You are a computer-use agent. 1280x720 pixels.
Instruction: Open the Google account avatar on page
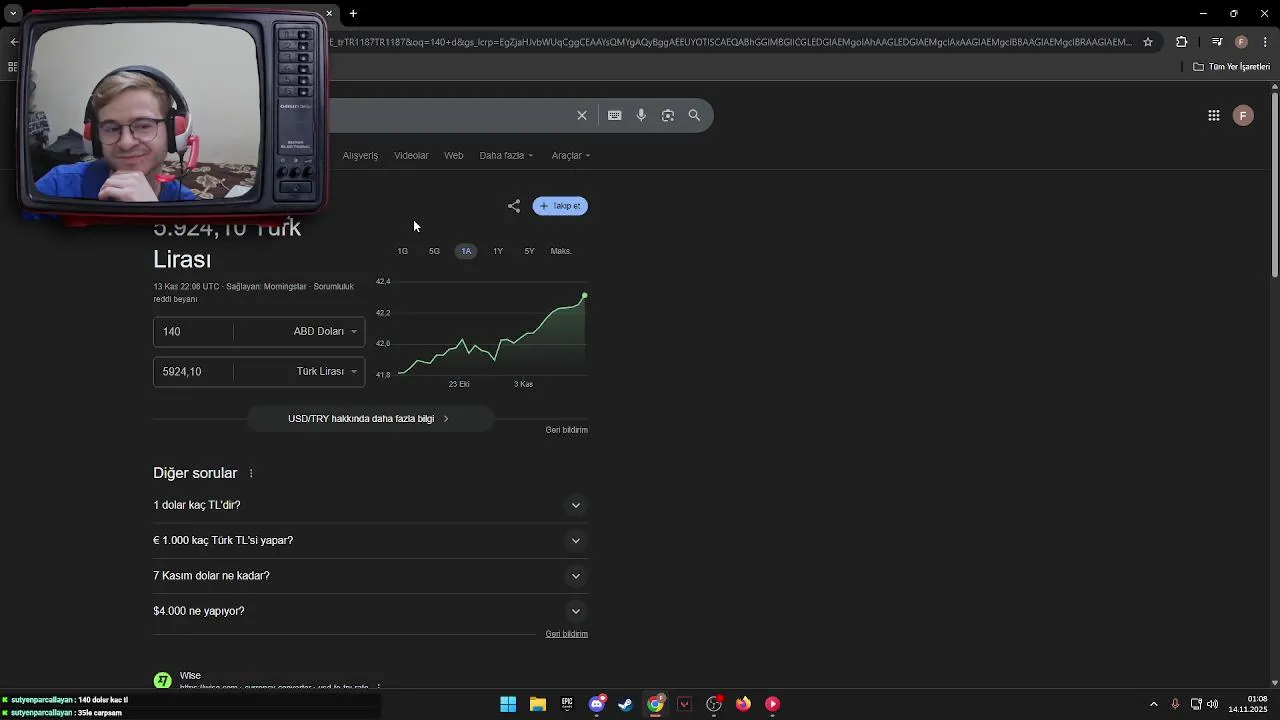click(1243, 116)
